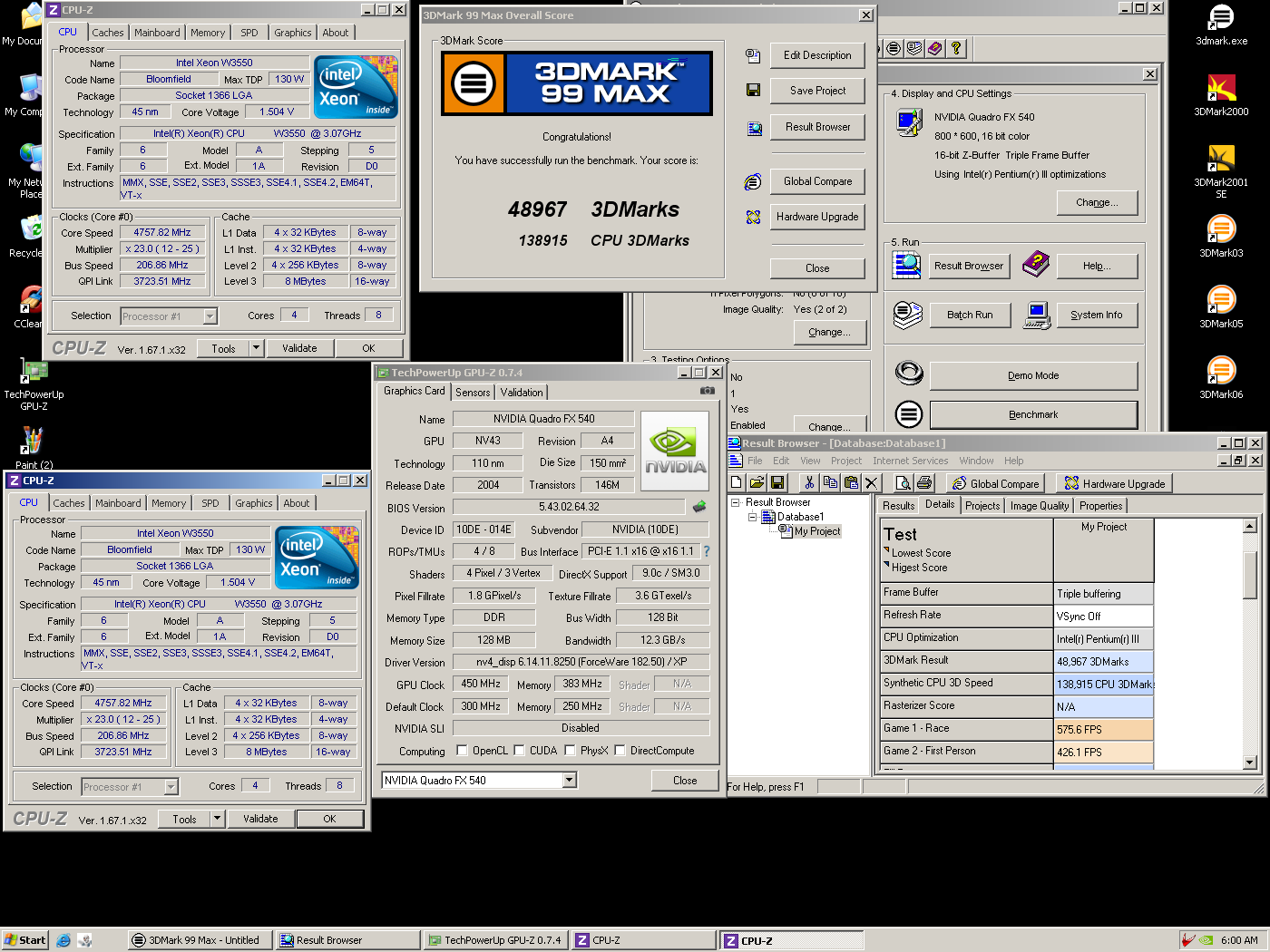The width and height of the screenshot is (1270, 952).
Task: Open Processor #1 selection dropdown in lower CPU-Z
Action: coord(171,787)
